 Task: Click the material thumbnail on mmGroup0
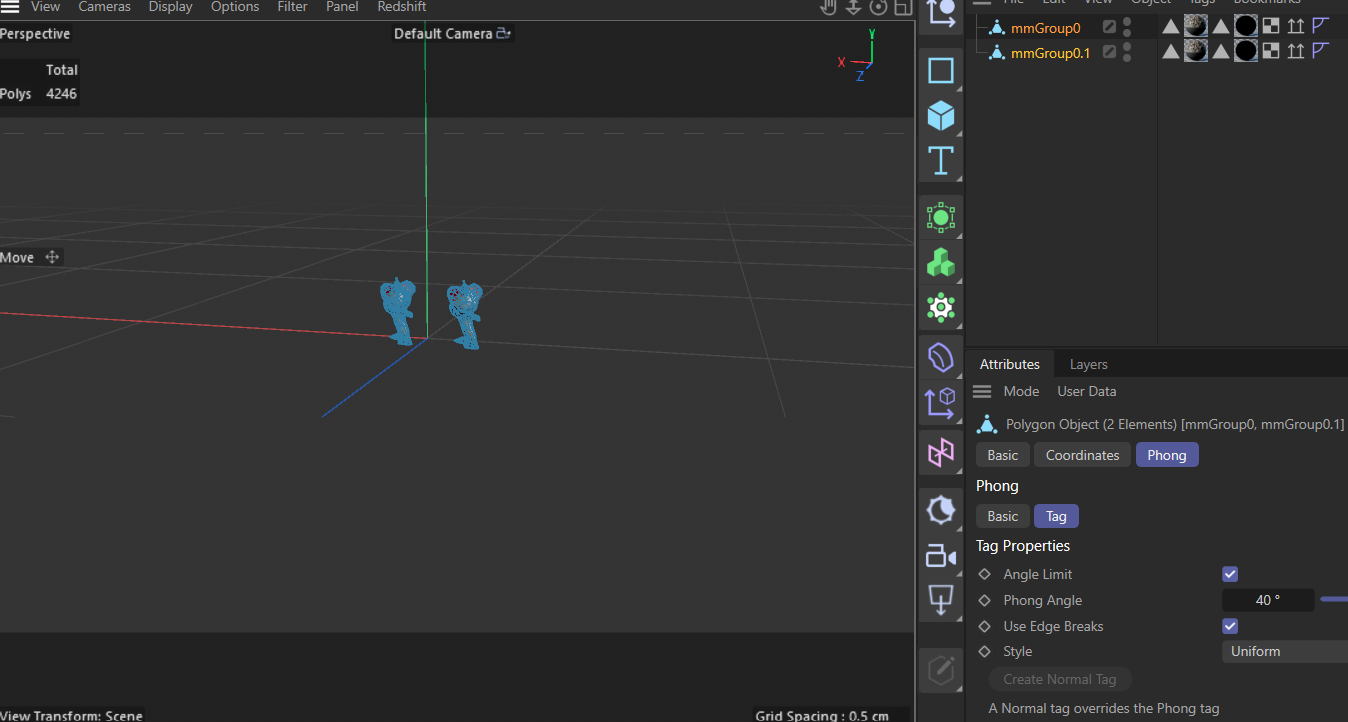pyautogui.click(x=1196, y=26)
